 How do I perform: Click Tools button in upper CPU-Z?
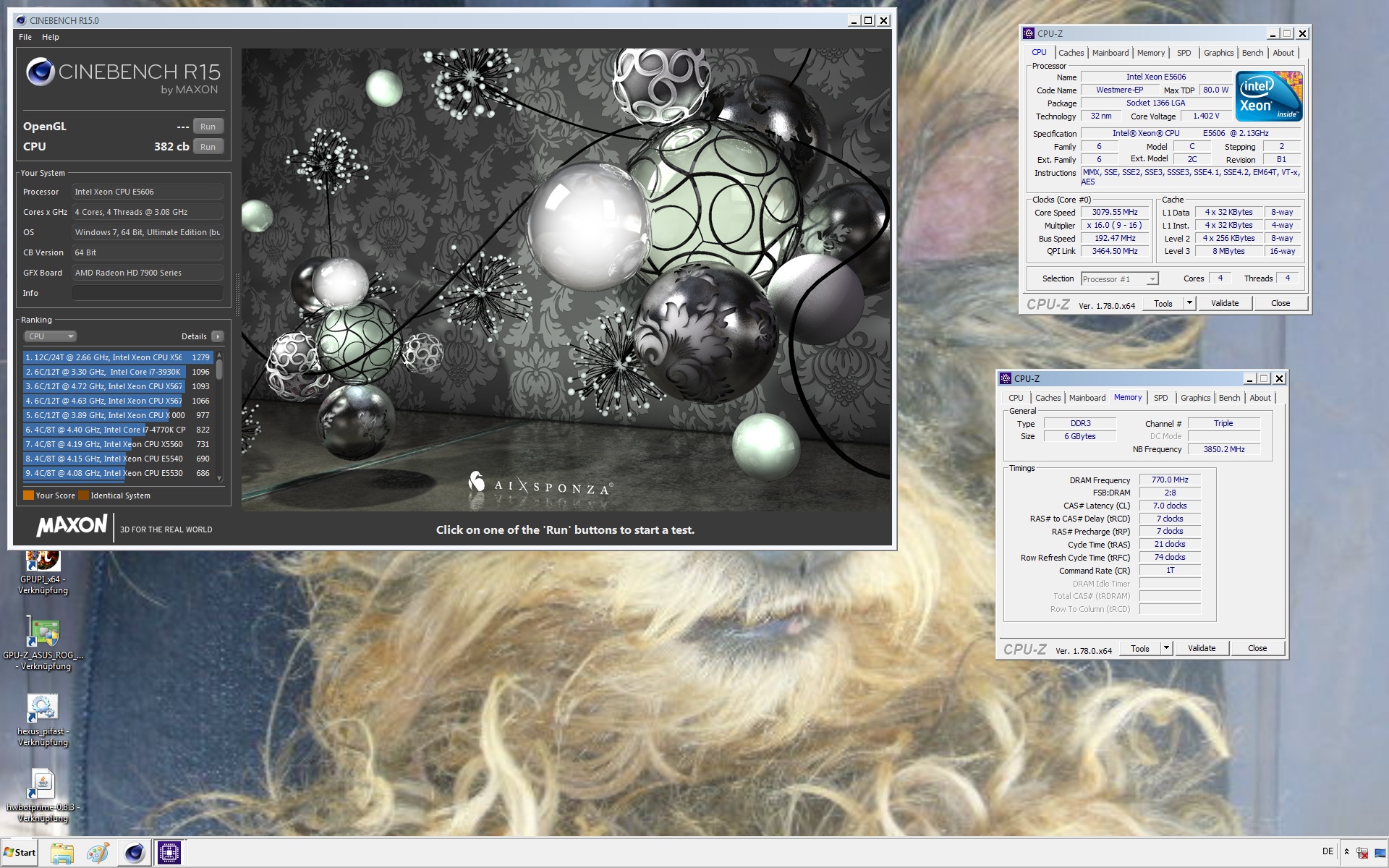pyautogui.click(x=1163, y=304)
